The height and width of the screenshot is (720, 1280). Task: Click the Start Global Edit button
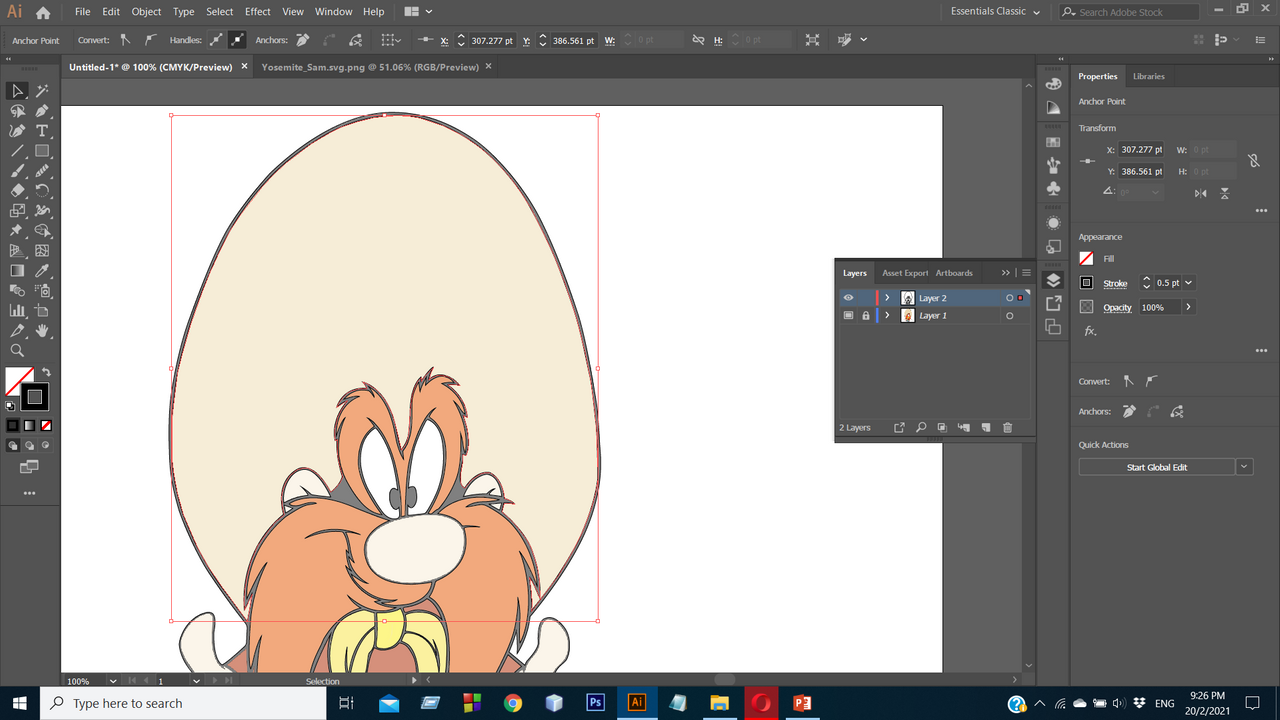coord(1157,467)
